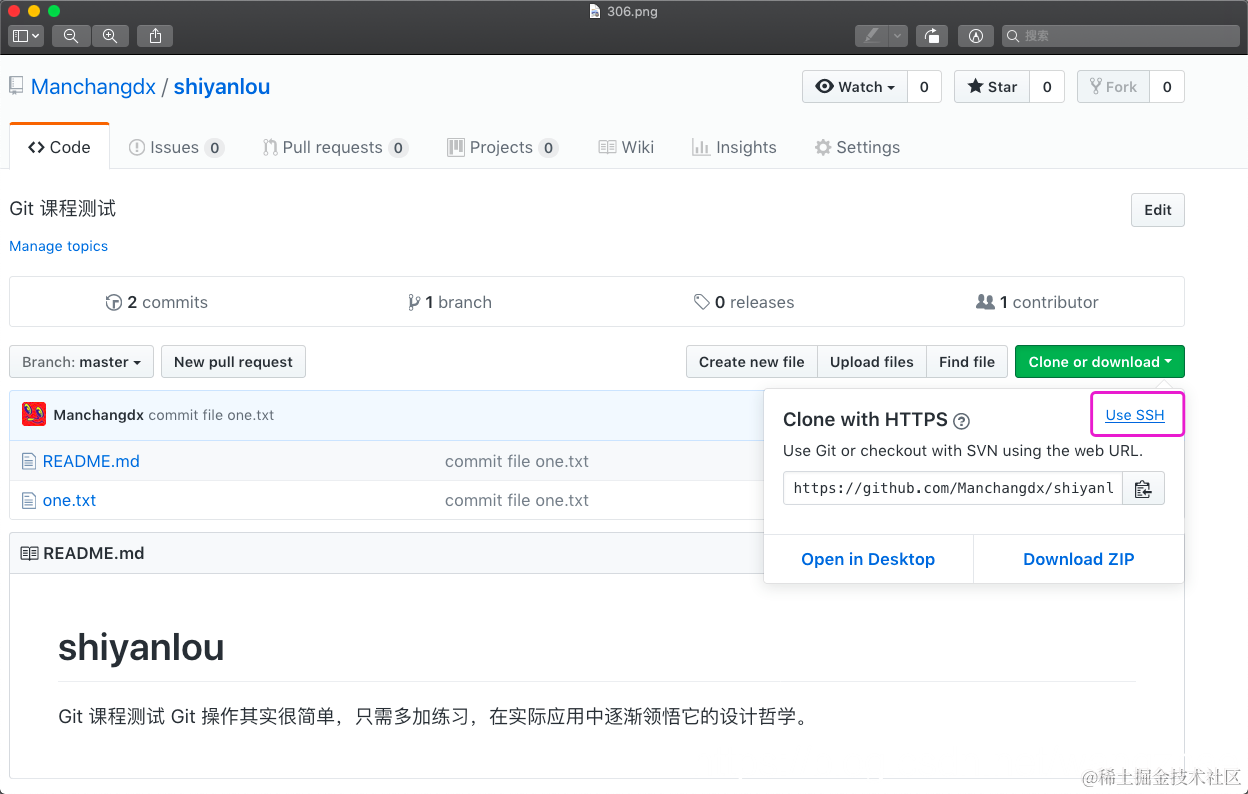The width and height of the screenshot is (1248, 794).
Task: Open the Projects tab
Action: coord(502,147)
